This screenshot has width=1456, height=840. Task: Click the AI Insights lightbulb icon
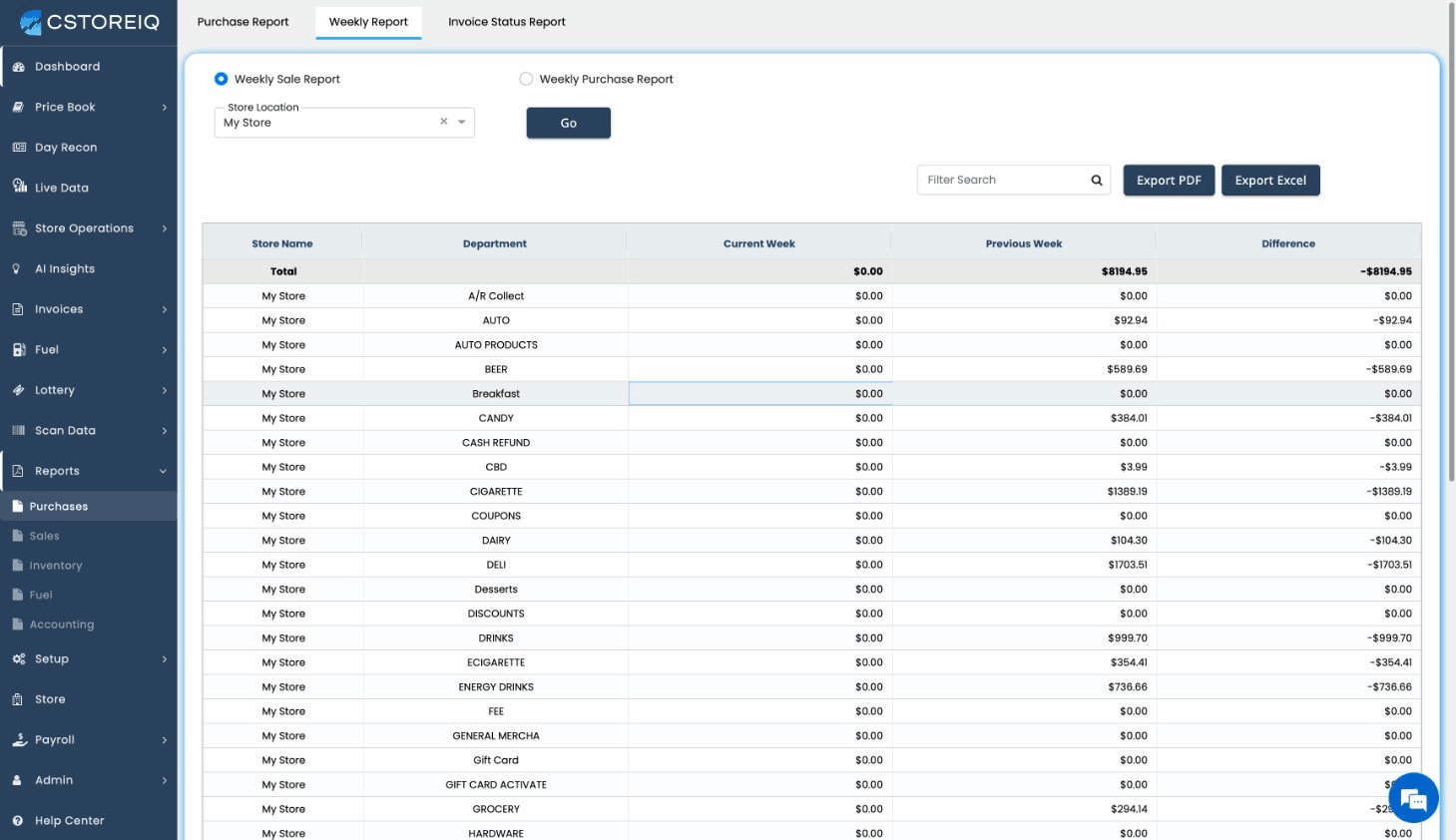pos(17,269)
